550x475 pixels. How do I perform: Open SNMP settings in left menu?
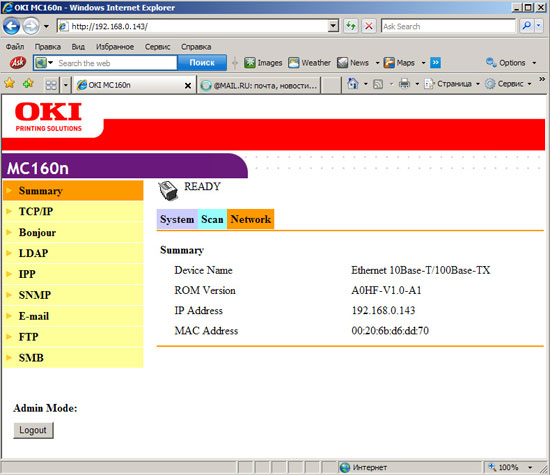coord(73,295)
